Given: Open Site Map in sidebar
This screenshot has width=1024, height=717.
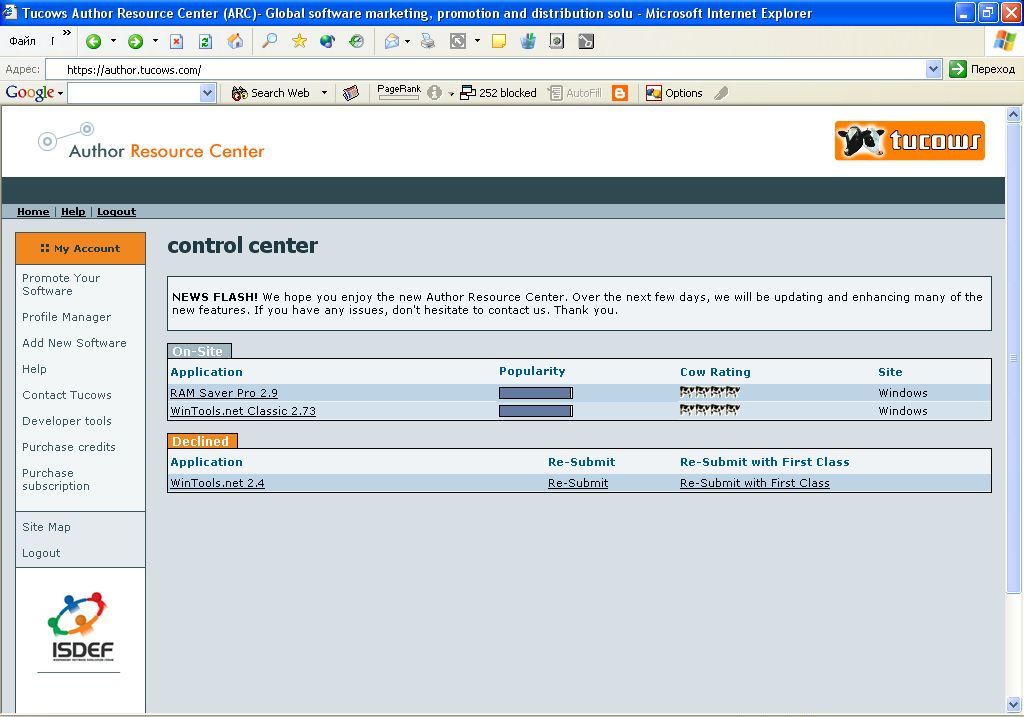Looking at the screenshot, I should [46, 527].
